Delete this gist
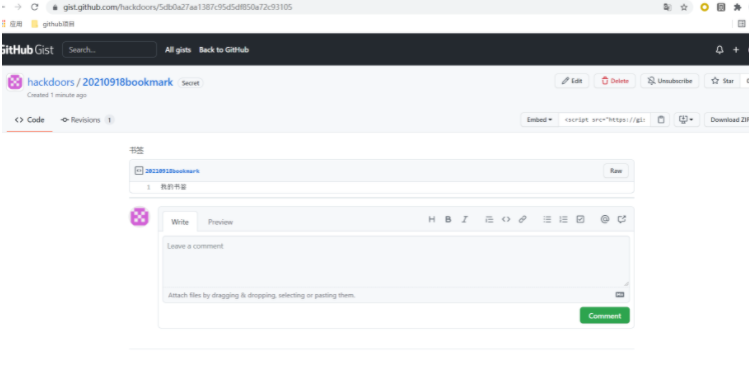Image resolution: width=749 pixels, height=366 pixels. pos(615,81)
